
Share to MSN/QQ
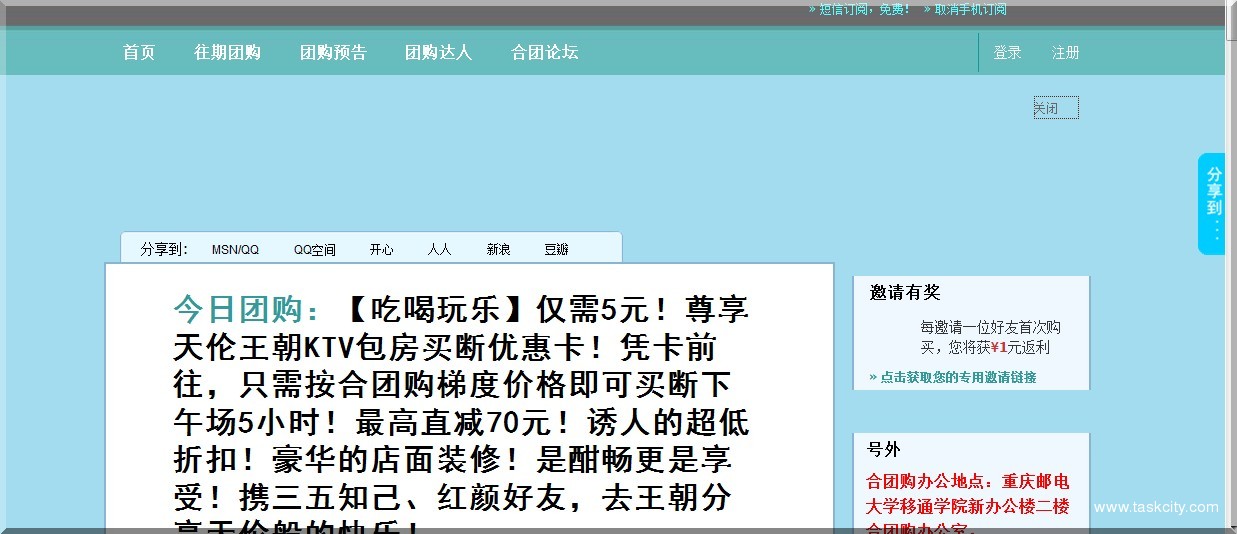click(235, 249)
